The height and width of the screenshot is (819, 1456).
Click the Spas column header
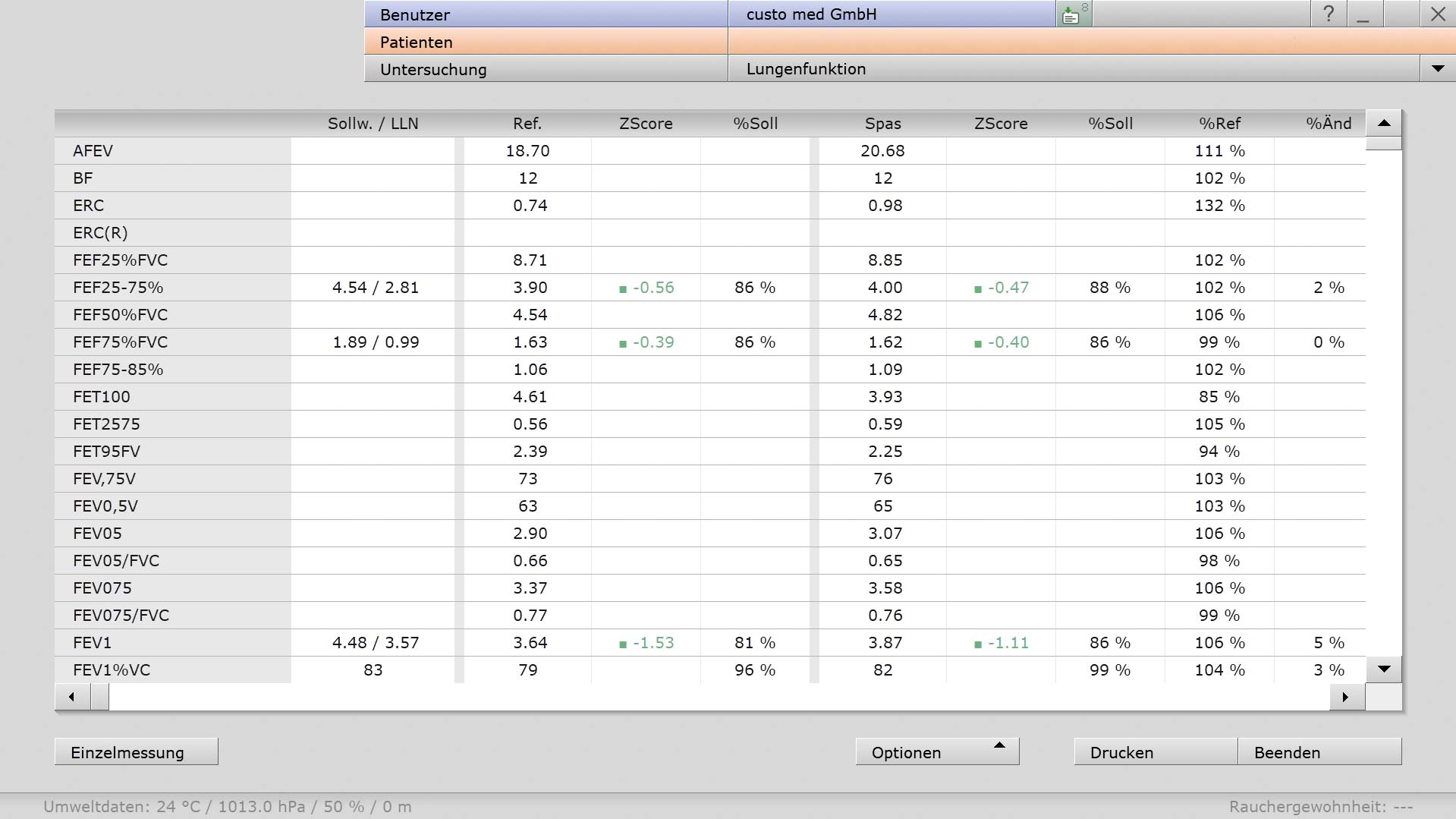tap(882, 124)
